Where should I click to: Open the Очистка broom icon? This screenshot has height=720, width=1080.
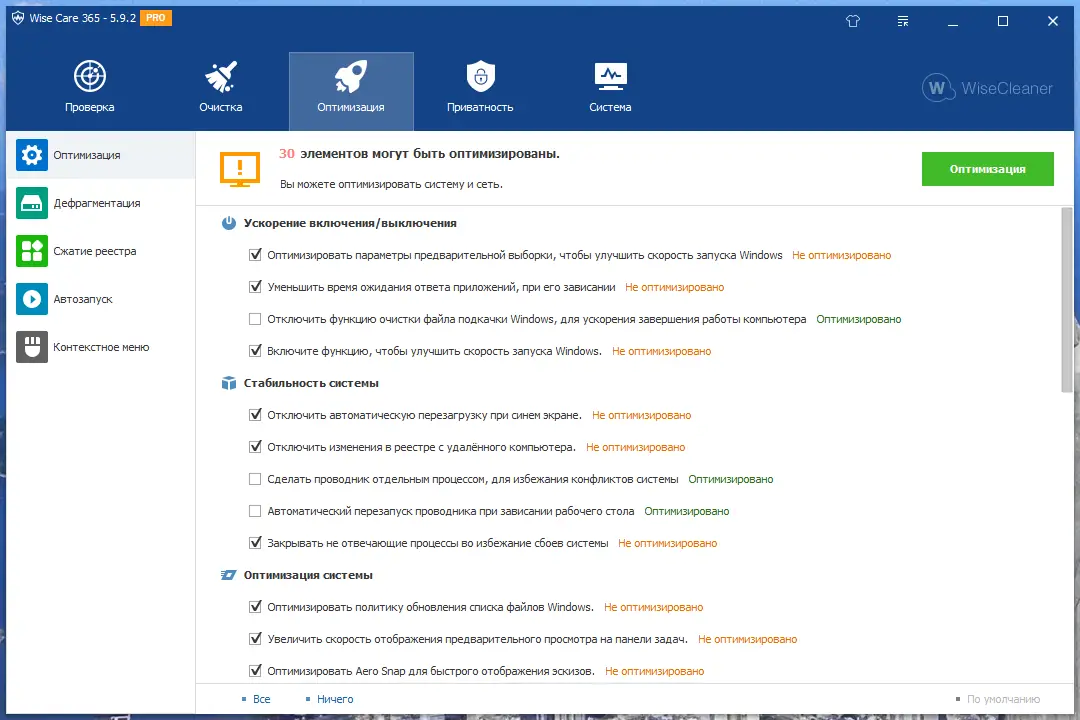220,76
